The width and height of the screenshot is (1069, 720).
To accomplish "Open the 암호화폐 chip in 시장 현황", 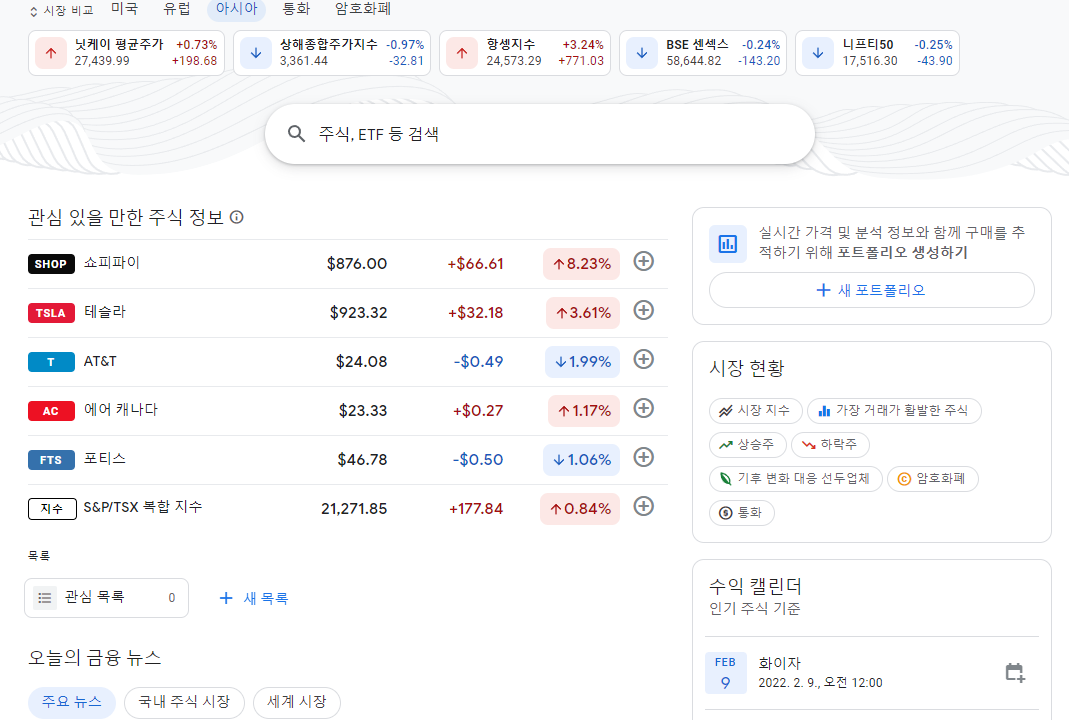I will [932, 479].
